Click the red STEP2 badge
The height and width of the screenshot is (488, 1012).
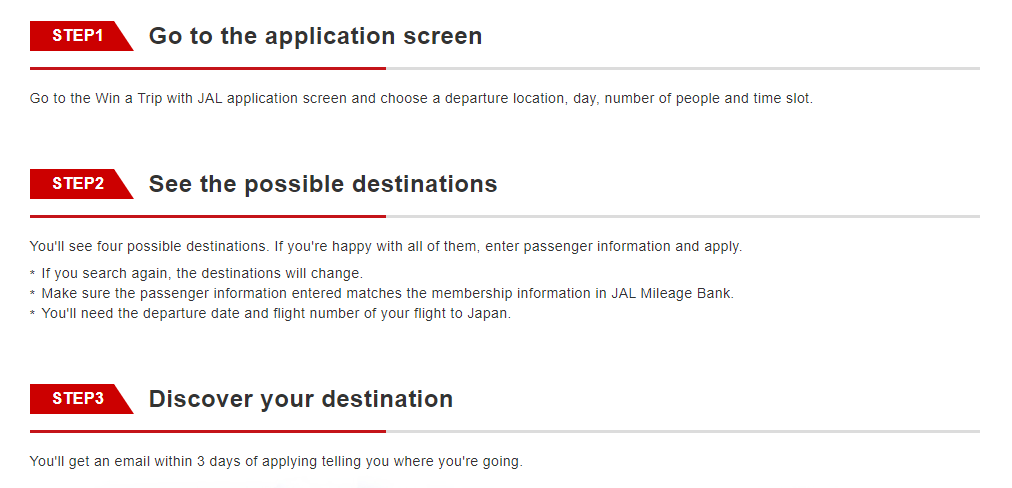point(81,184)
